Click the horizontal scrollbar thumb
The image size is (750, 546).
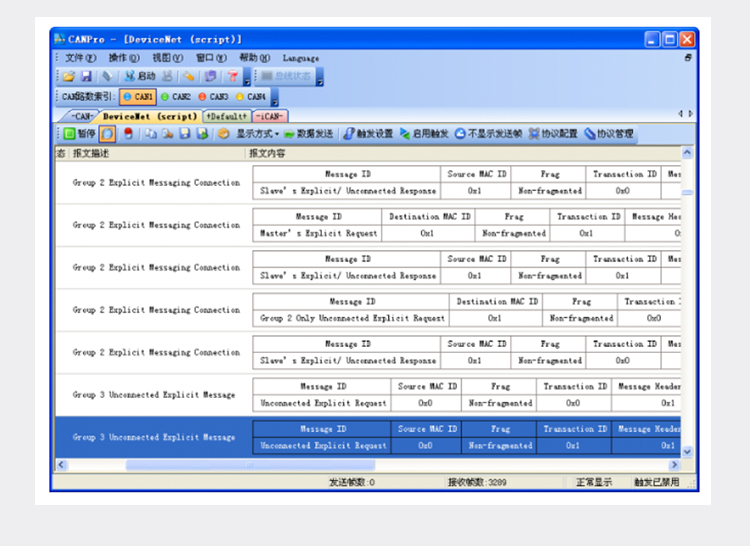tap(250, 464)
